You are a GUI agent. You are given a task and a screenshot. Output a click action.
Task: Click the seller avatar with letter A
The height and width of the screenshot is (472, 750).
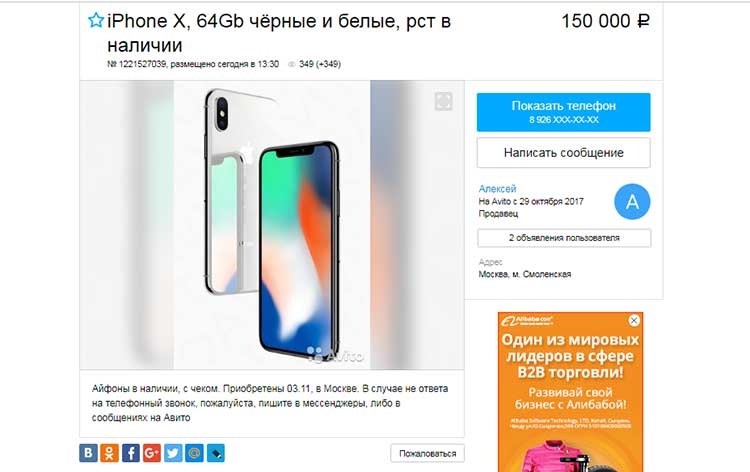pyautogui.click(x=632, y=201)
